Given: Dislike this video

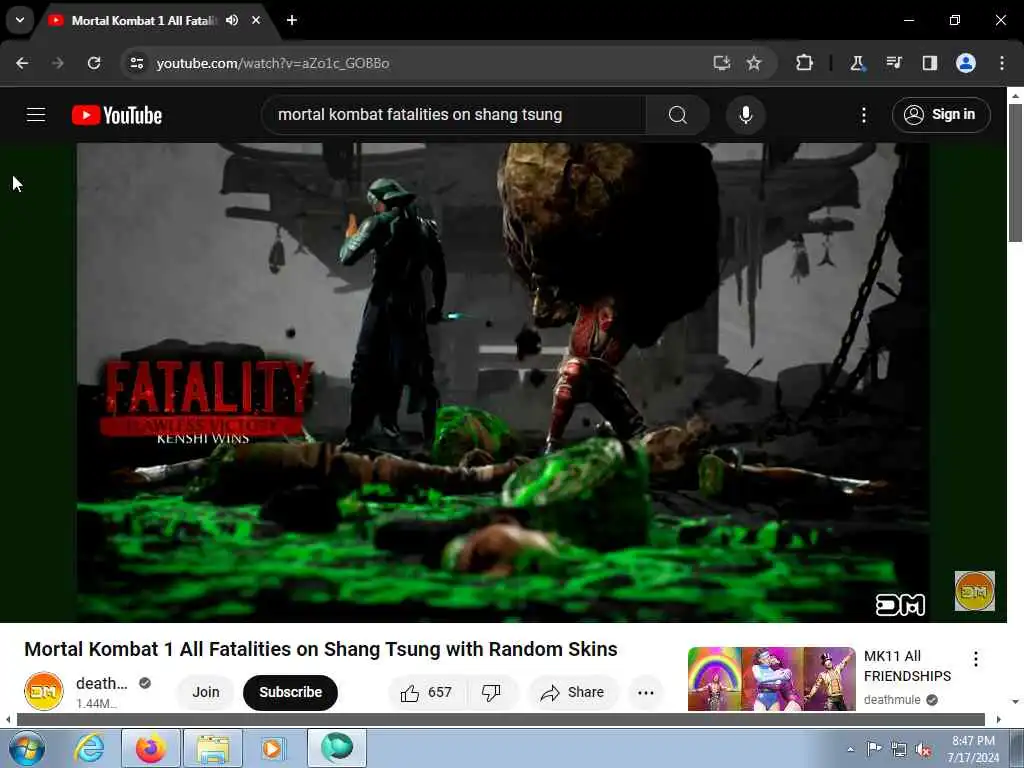Looking at the screenshot, I should point(492,692).
